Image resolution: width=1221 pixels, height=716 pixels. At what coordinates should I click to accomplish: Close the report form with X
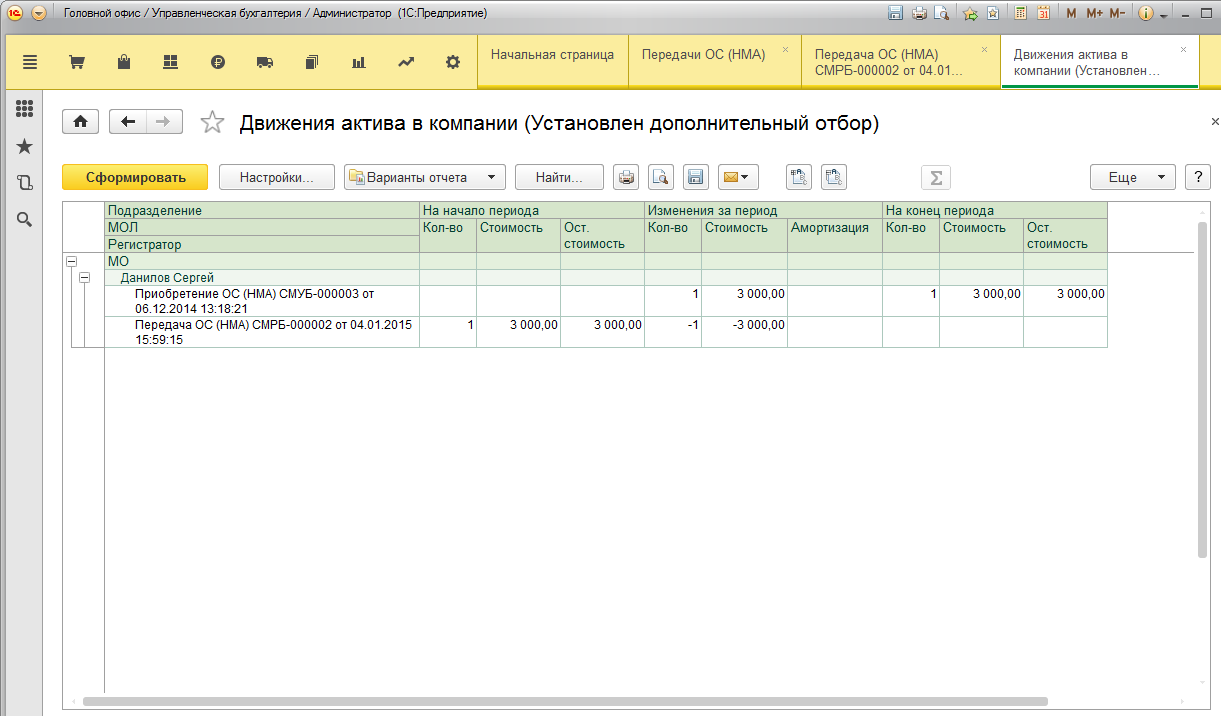tap(1214, 121)
